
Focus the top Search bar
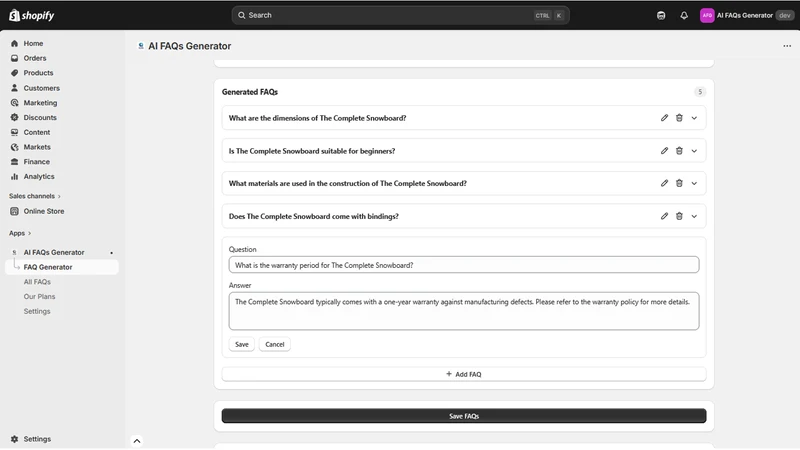401,15
